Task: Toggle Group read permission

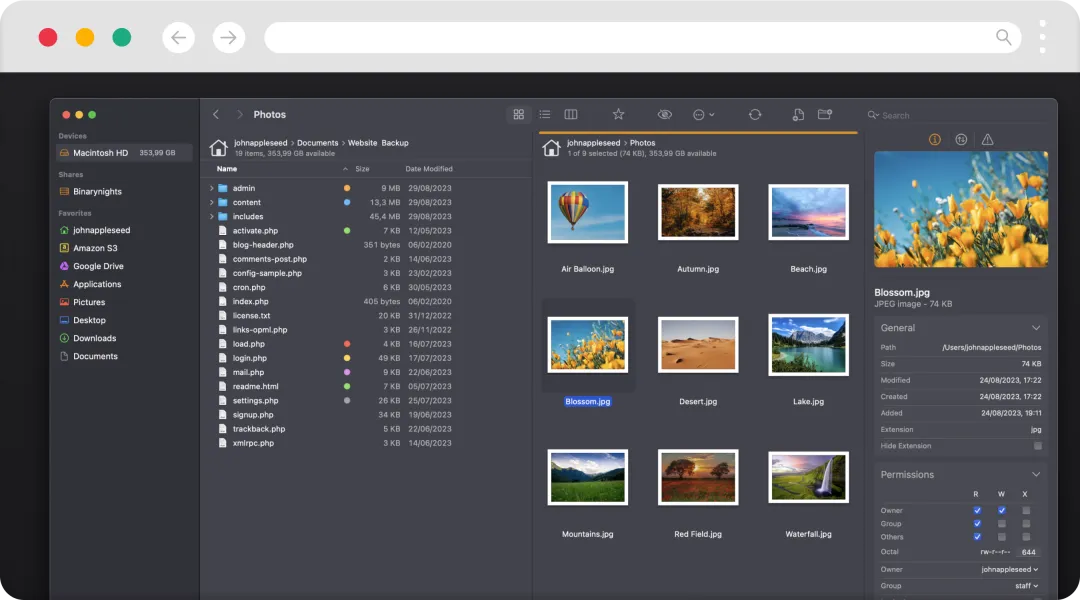Action: tap(977, 524)
